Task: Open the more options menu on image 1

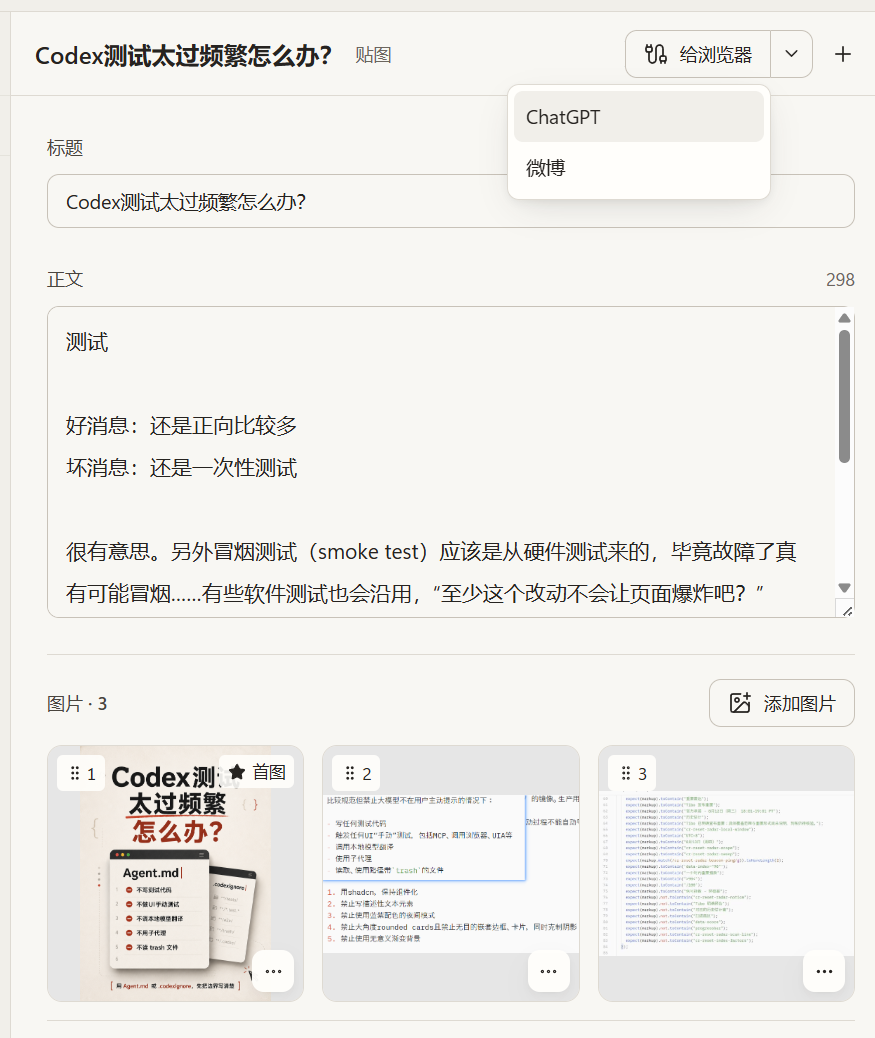Action: click(x=273, y=971)
